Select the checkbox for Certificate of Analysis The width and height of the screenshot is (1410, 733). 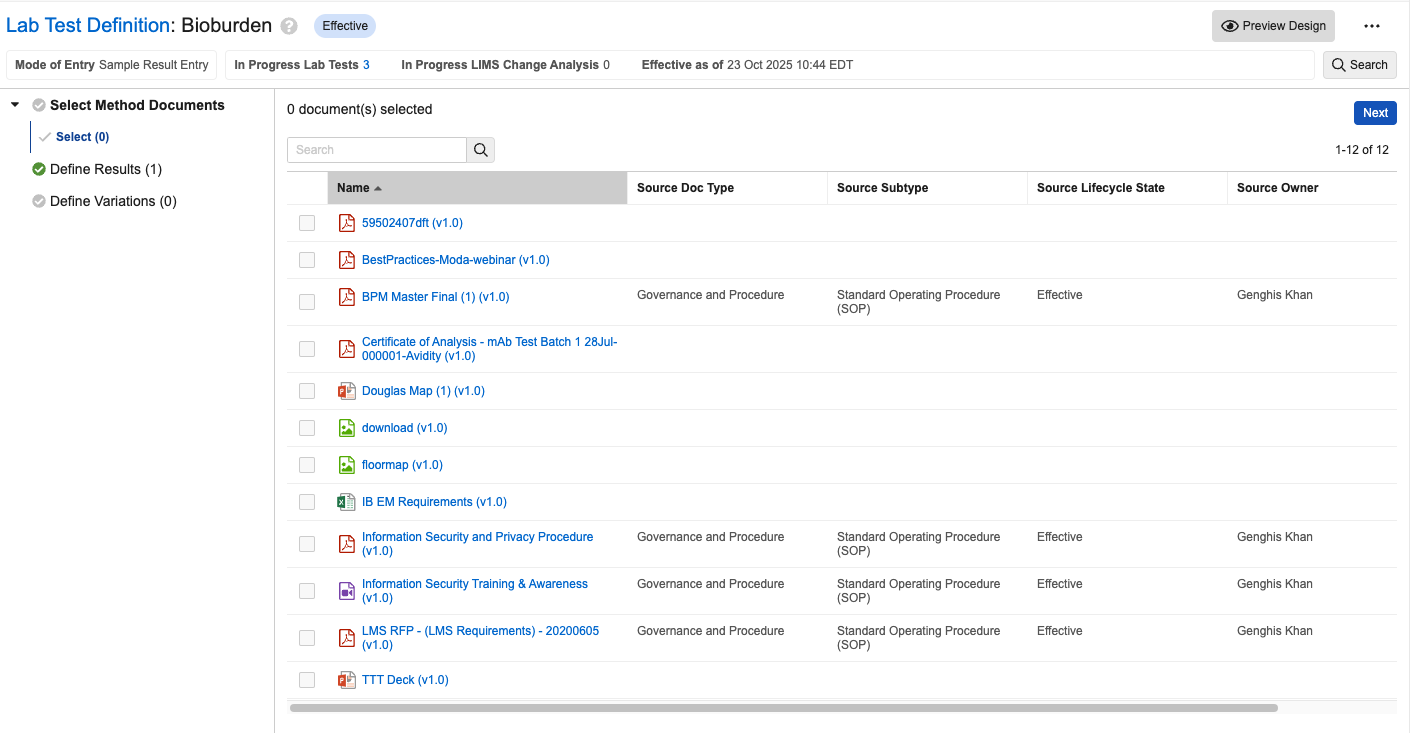(307, 349)
